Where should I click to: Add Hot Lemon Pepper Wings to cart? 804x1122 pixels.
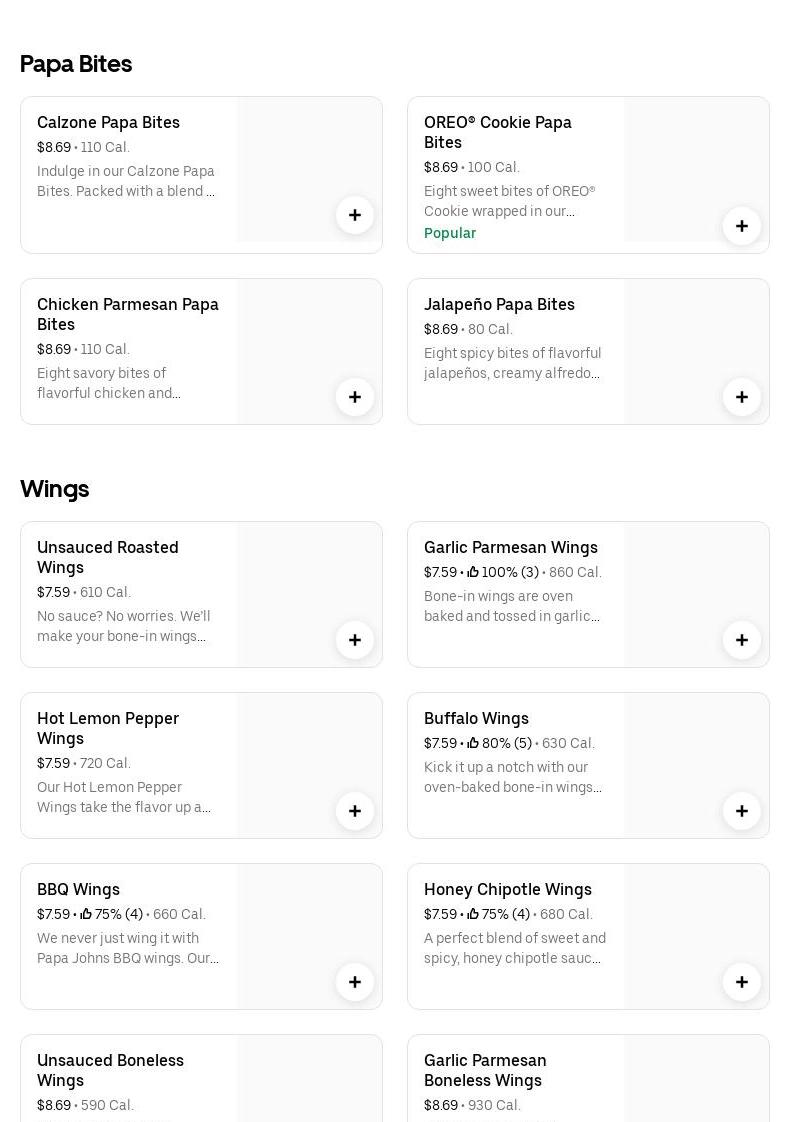(x=355, y=811)
